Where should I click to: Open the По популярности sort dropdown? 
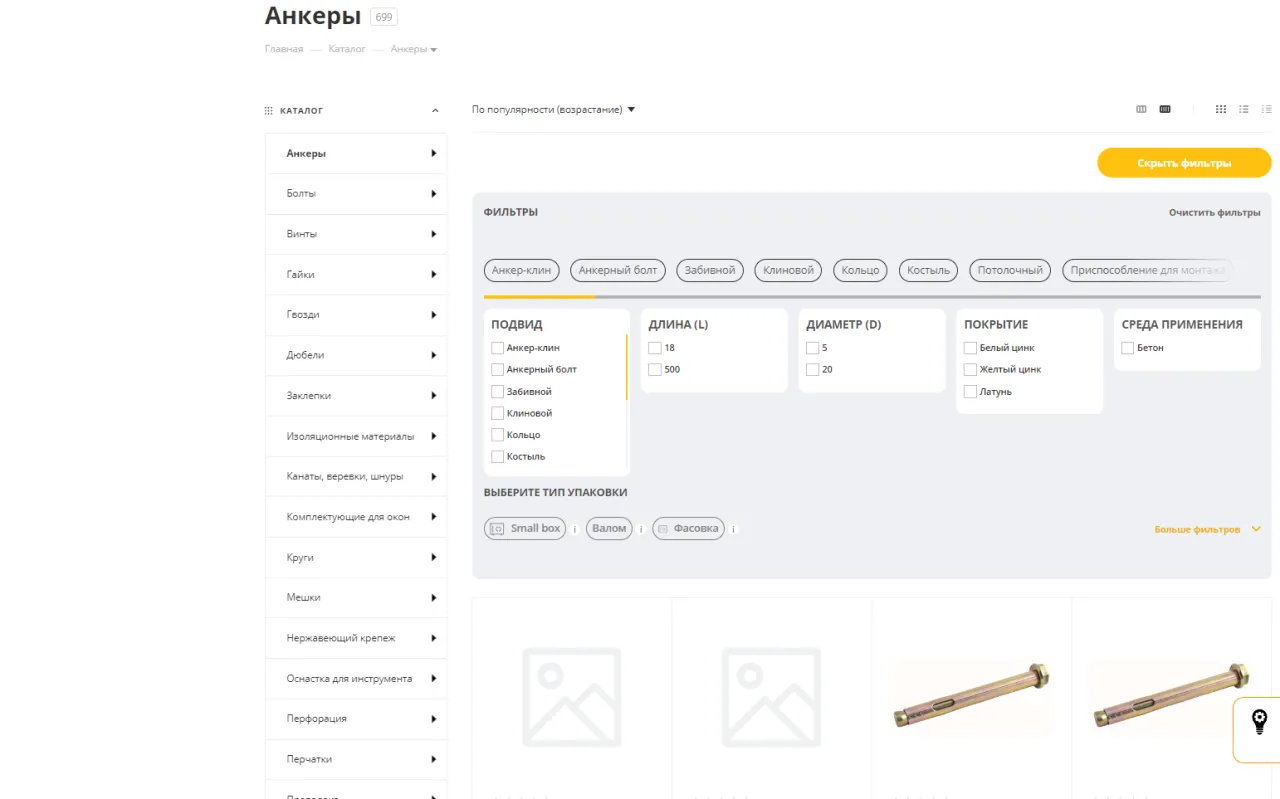553,109
